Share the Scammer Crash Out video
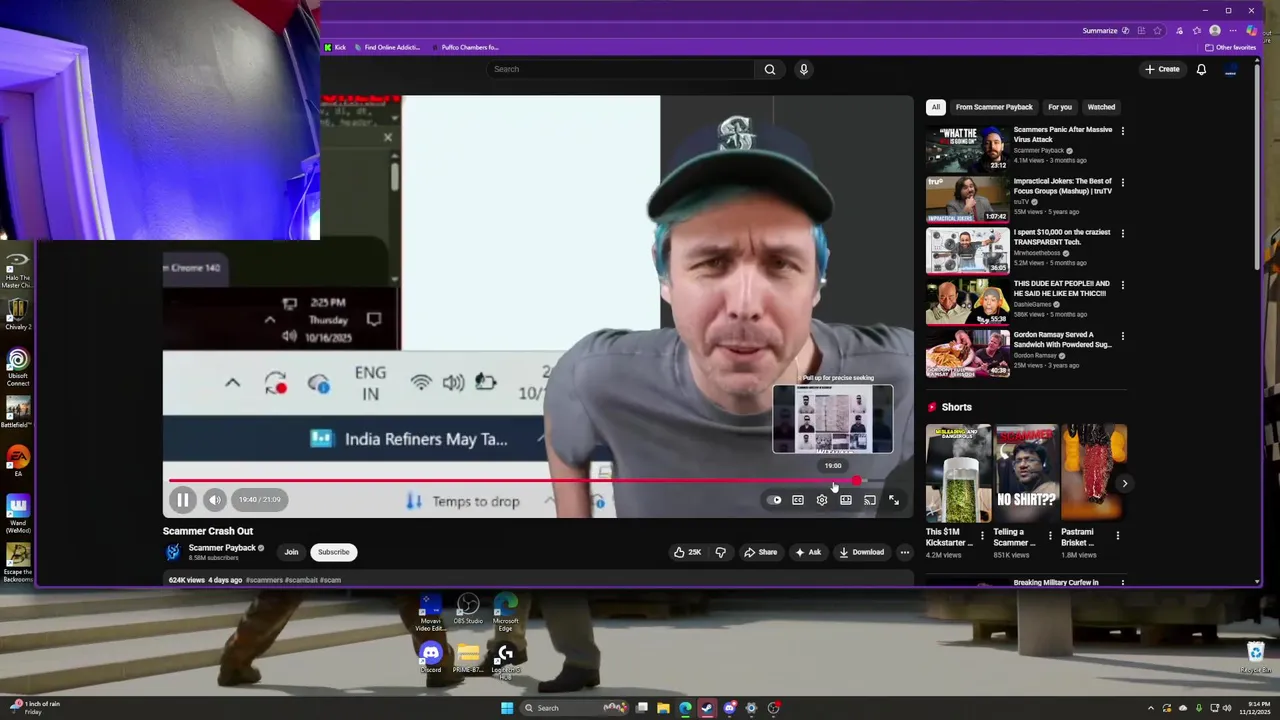 coord(760,552)
